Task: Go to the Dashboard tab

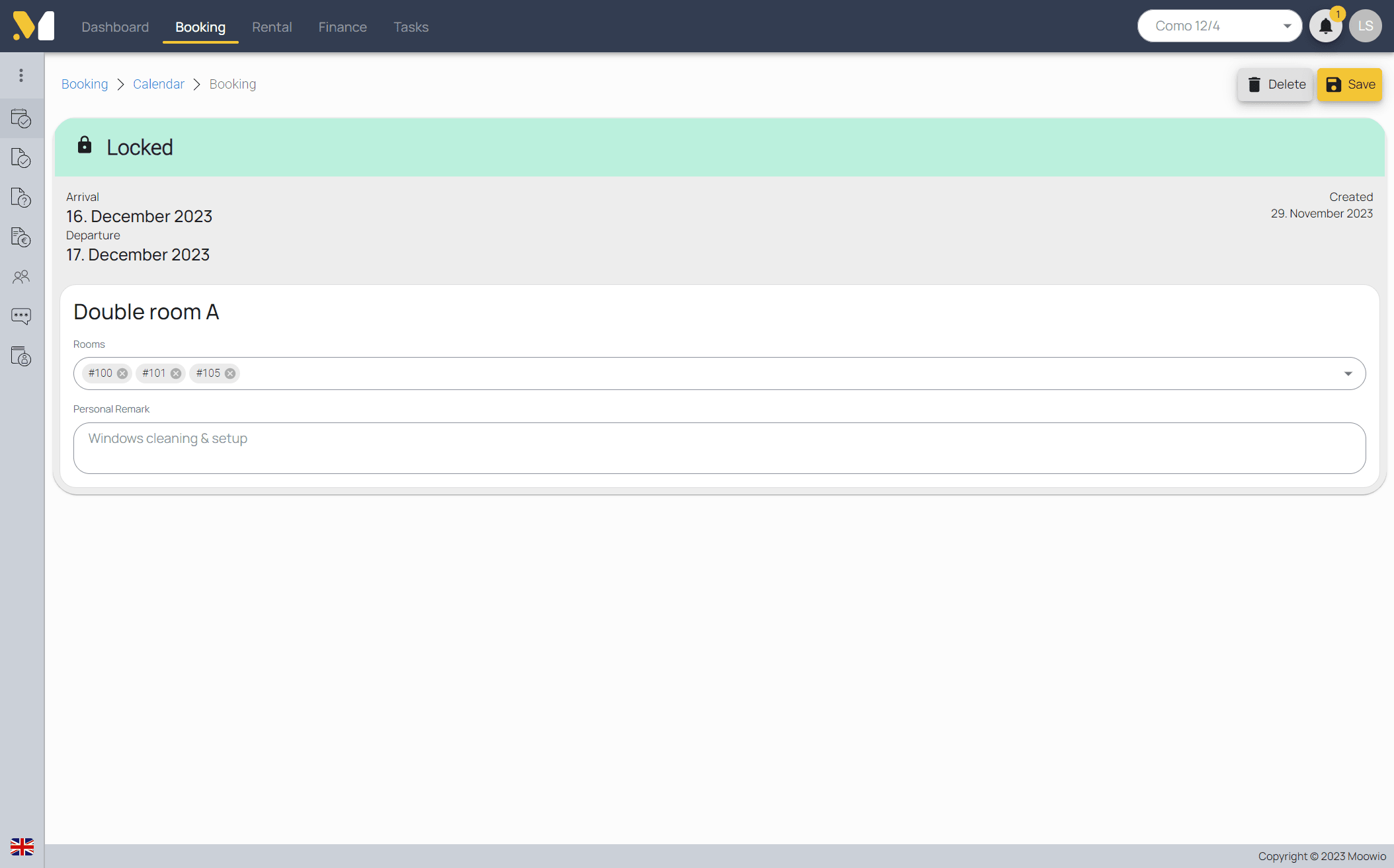Action: coord(115,27)
